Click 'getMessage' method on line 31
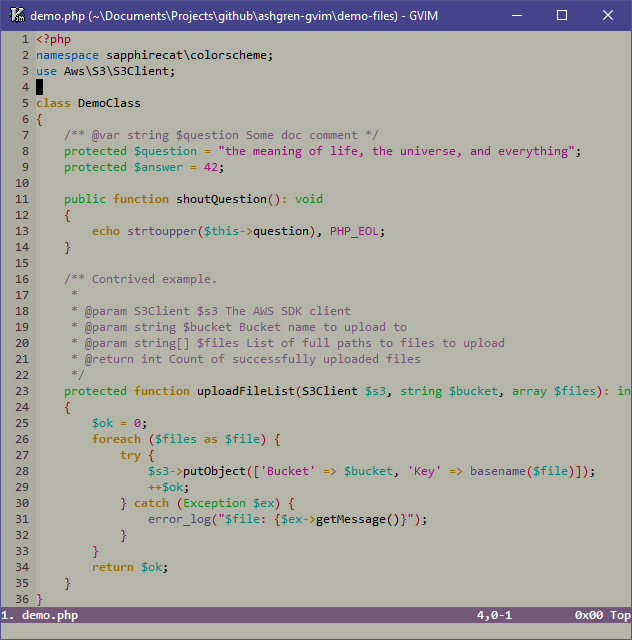632x640 pixels. click(x=351, y=519)
